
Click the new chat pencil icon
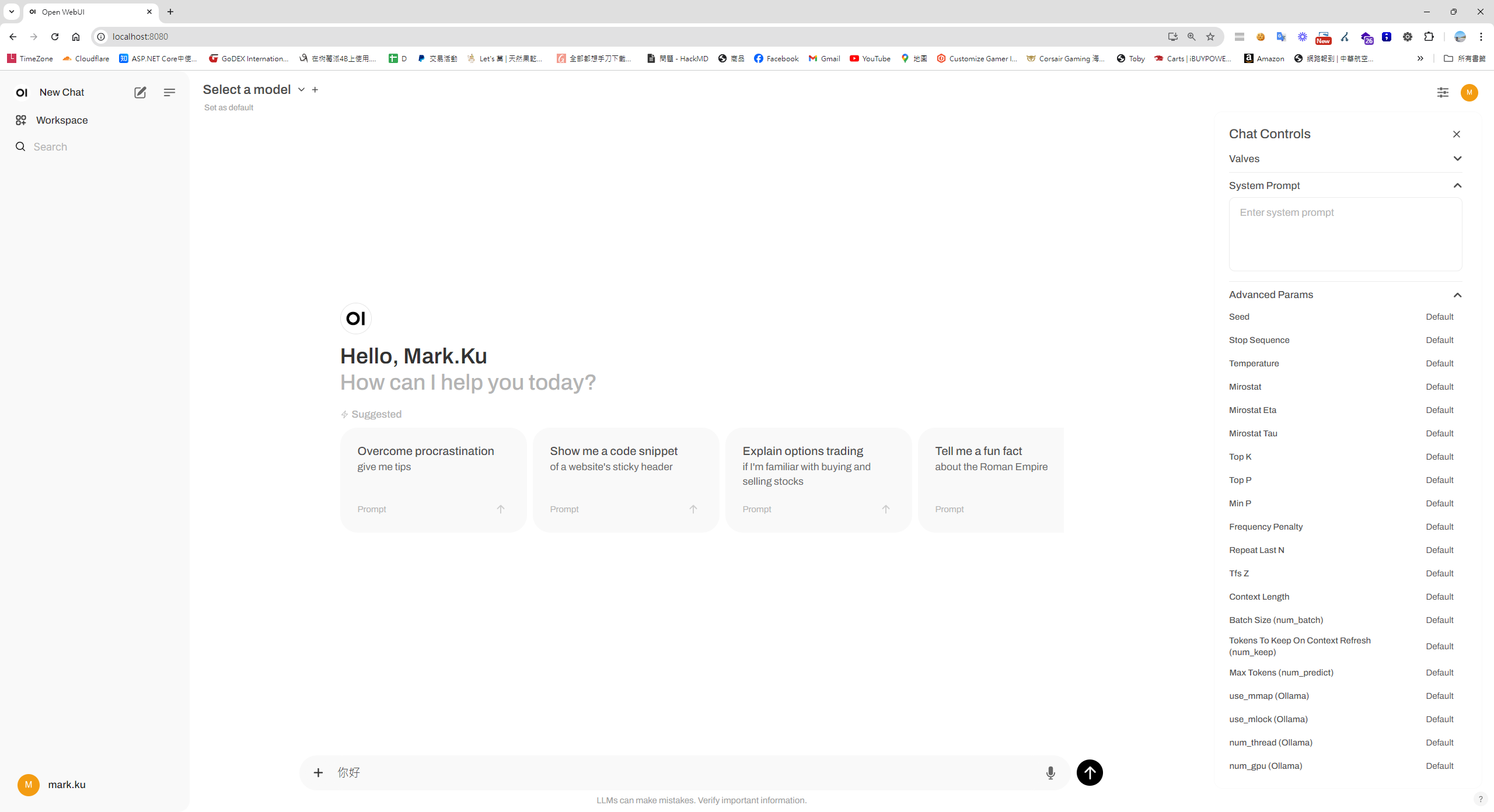pyautogui.click(x=140, y=92)
